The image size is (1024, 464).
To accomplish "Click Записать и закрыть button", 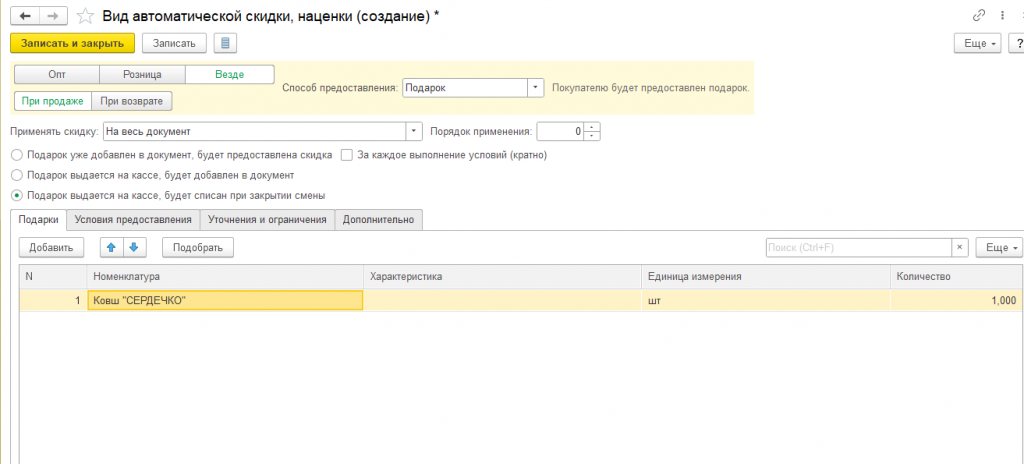I will [x=72, y=43].
